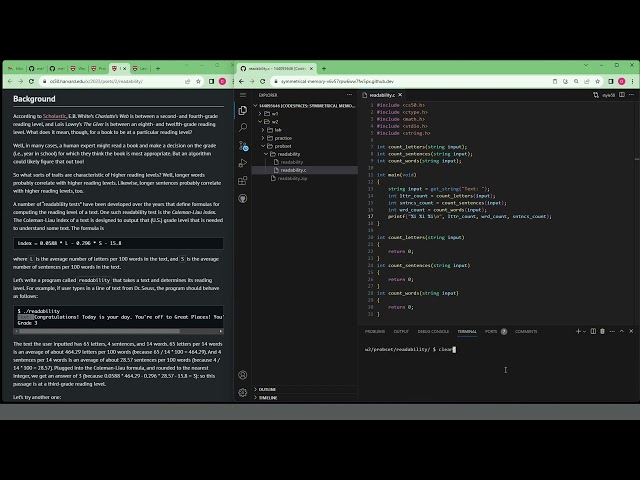Screen dimensions: 640x480
Task: Open Source Control view in activity bar
Action: point(243,146)
